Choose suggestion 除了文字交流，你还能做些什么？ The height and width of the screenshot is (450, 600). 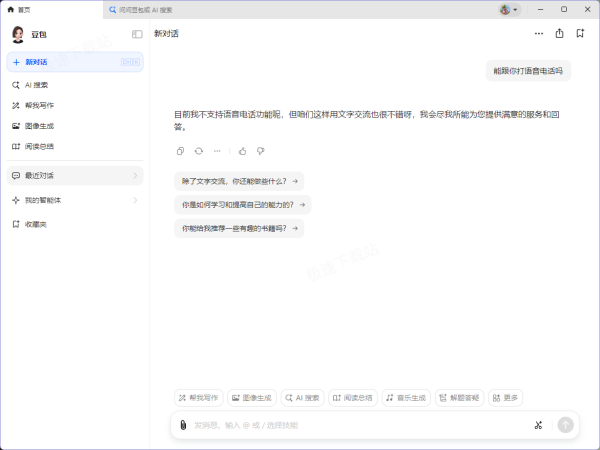pyautogui.click(x=239, y=181)
